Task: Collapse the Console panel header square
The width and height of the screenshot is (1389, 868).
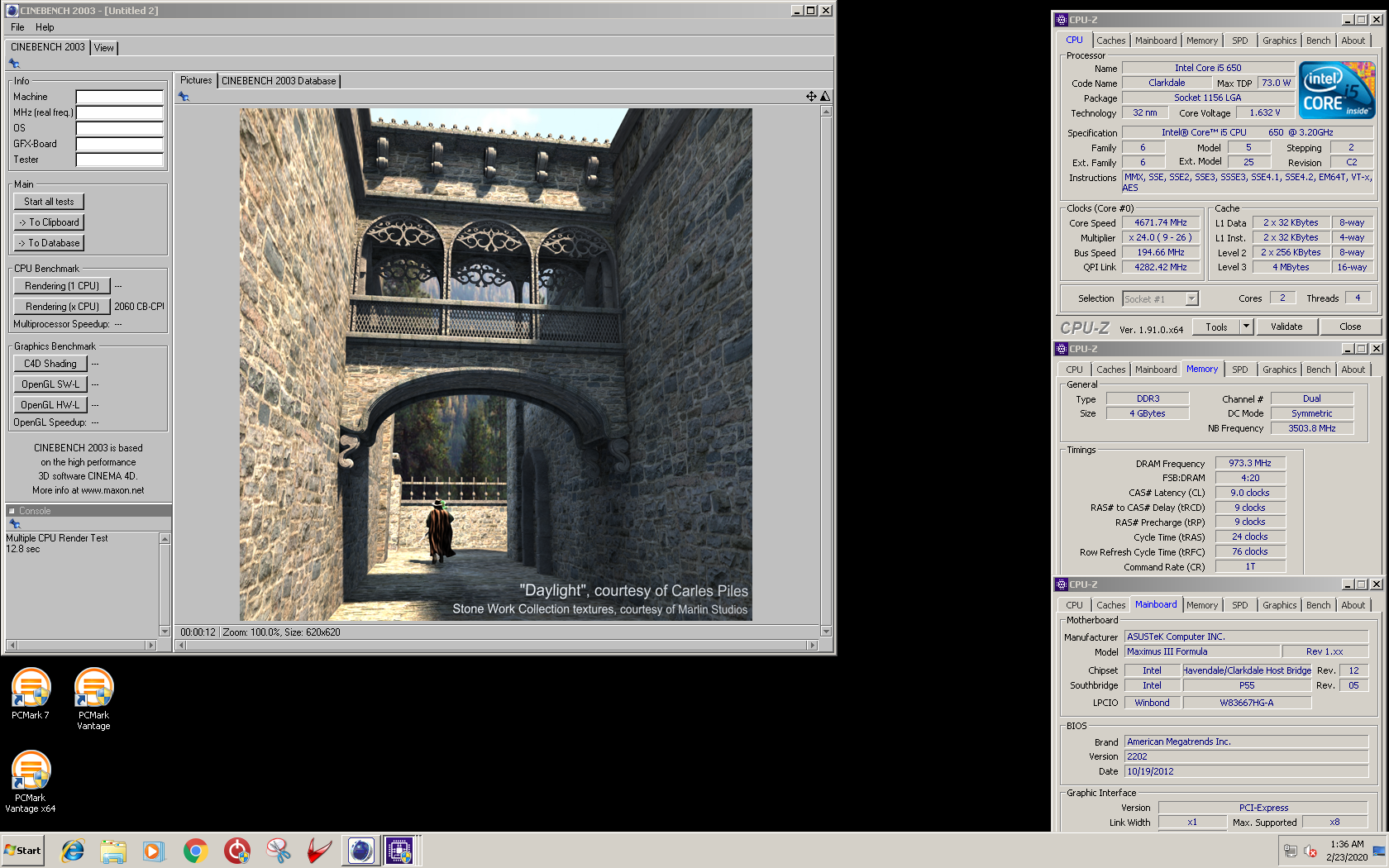Action: [x=12, y=511]
